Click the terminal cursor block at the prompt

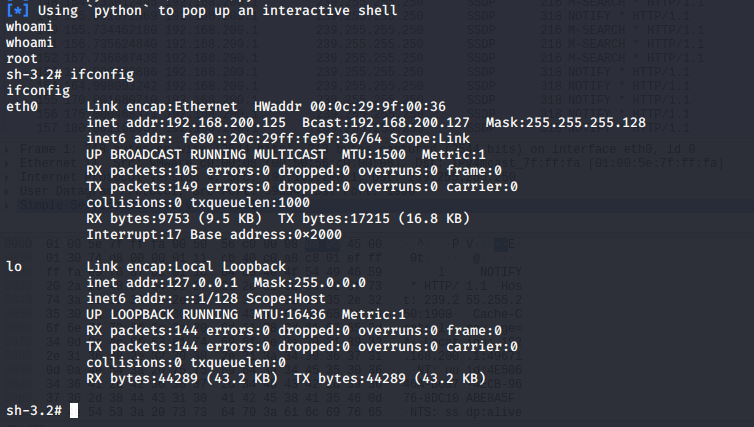click(74, 410)
